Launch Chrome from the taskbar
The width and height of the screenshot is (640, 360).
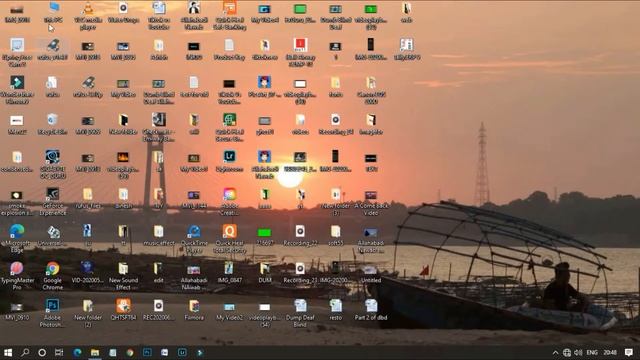130,353
